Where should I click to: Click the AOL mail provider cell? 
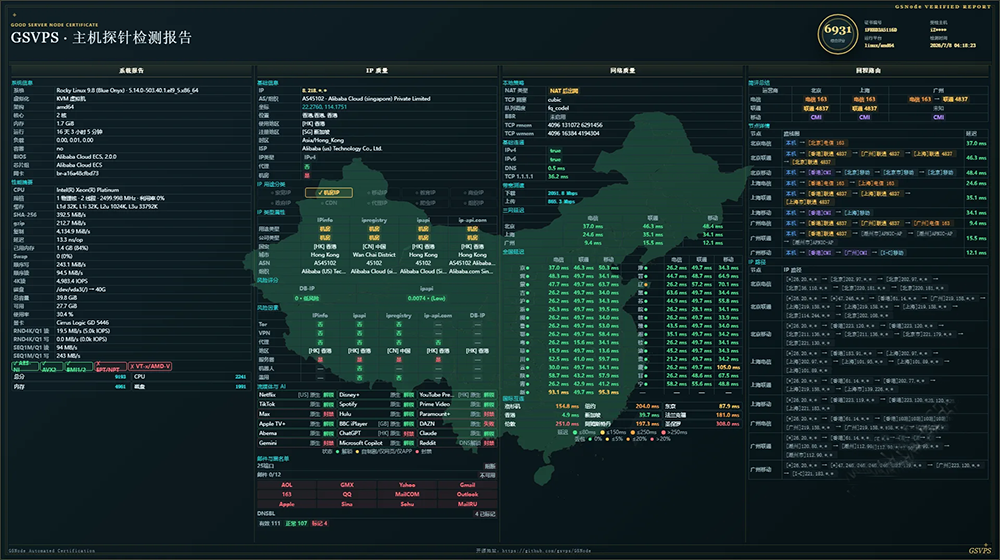[x=286, y=485]
